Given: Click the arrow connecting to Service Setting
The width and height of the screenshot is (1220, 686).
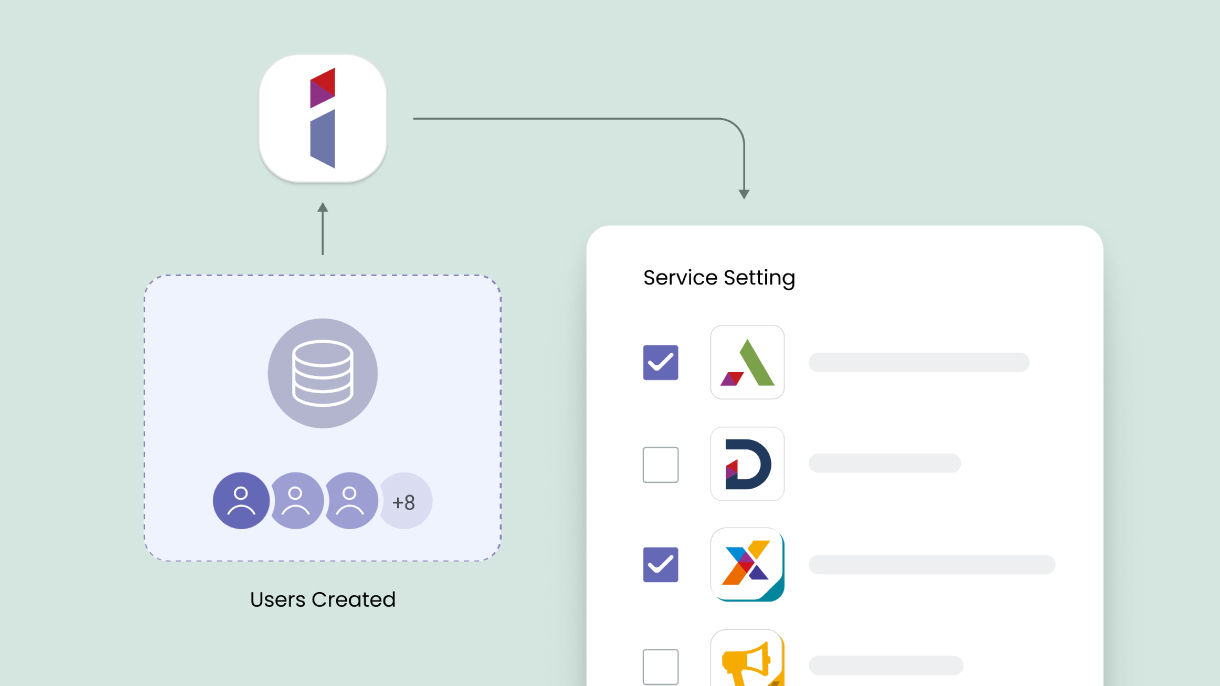Looking at the screenshot, I should coord(743,160).
